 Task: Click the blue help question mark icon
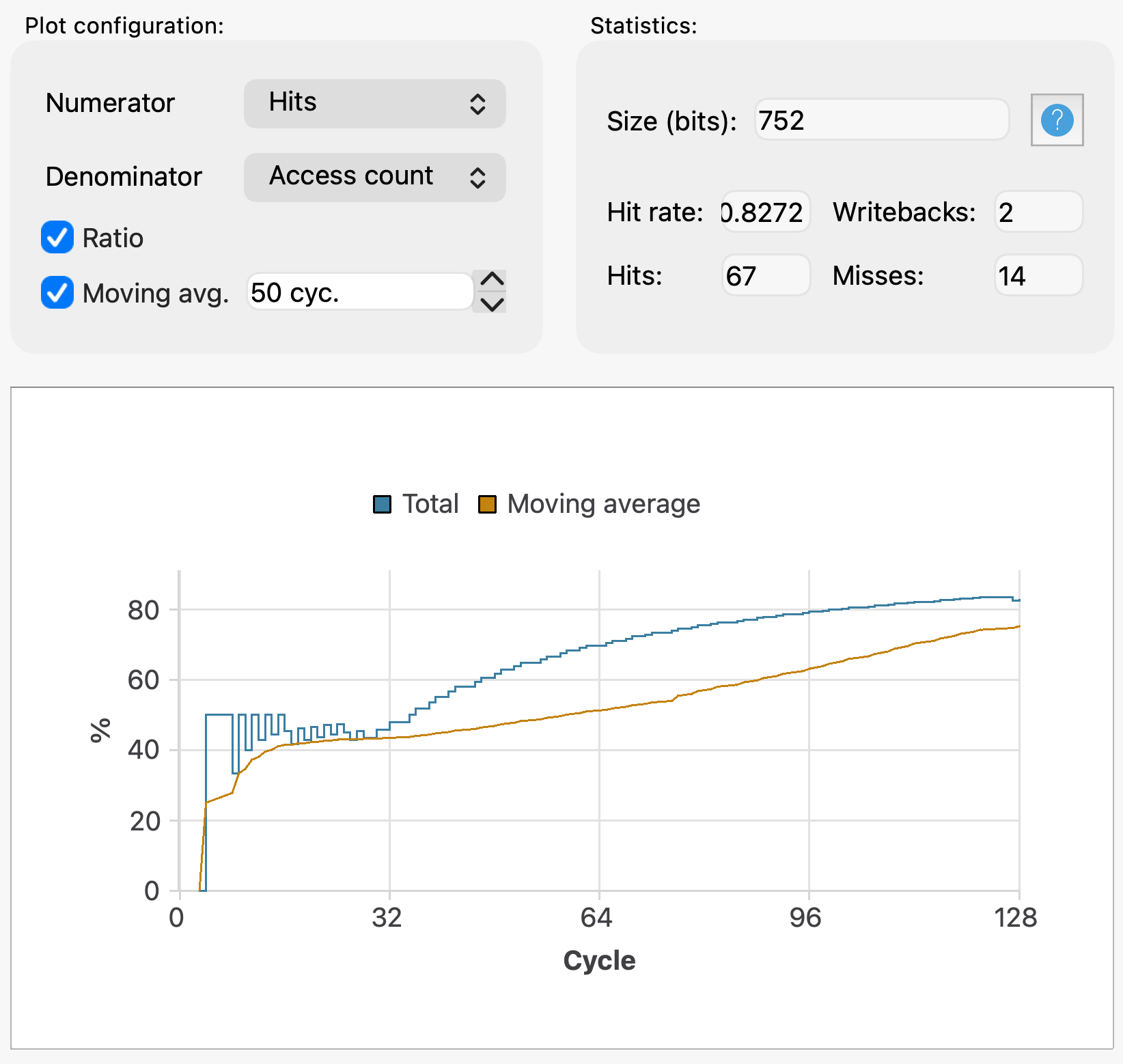[x=1057, y=120]
